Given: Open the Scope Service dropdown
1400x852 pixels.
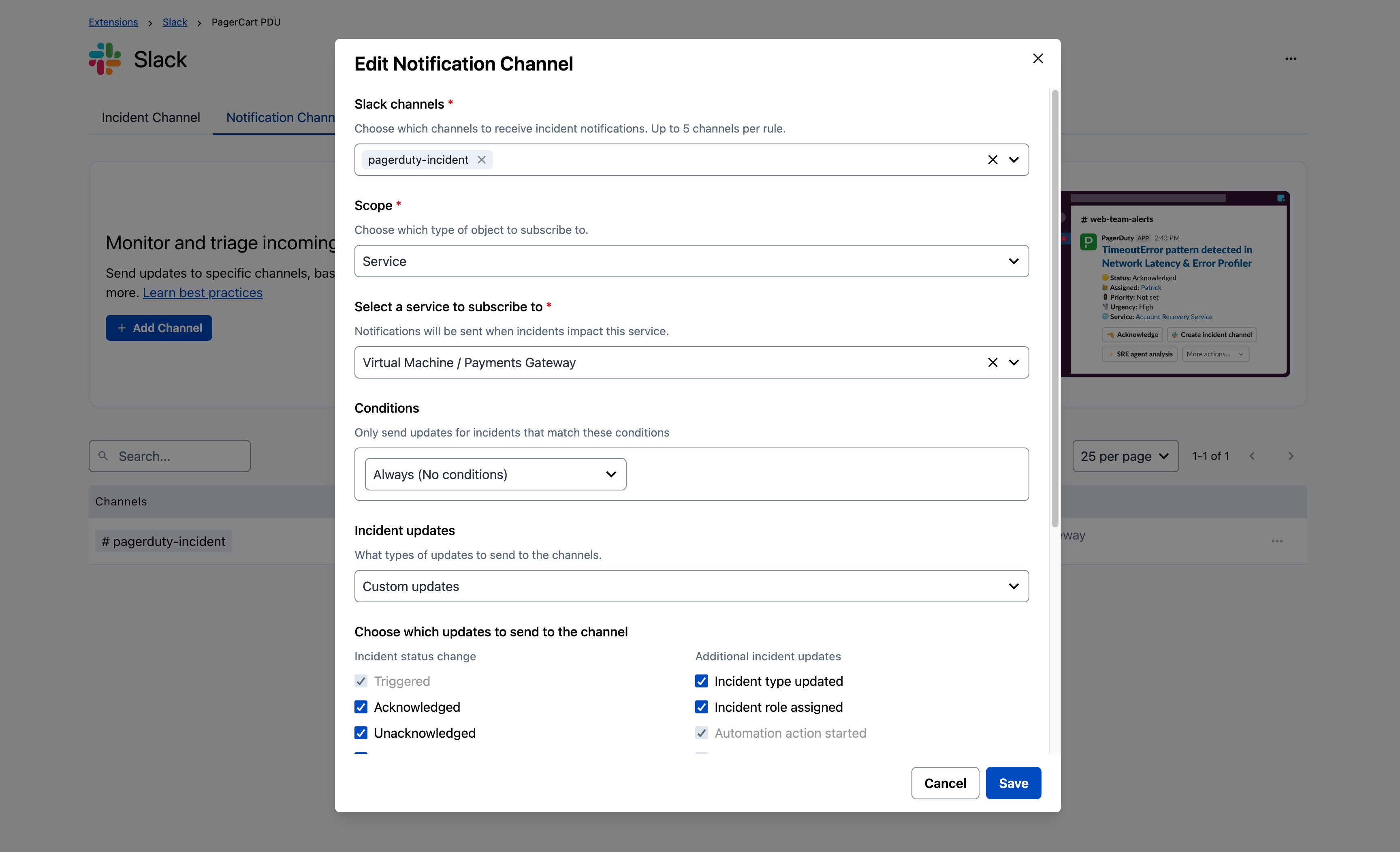Looking at the screenshot, I should [691, 261].
